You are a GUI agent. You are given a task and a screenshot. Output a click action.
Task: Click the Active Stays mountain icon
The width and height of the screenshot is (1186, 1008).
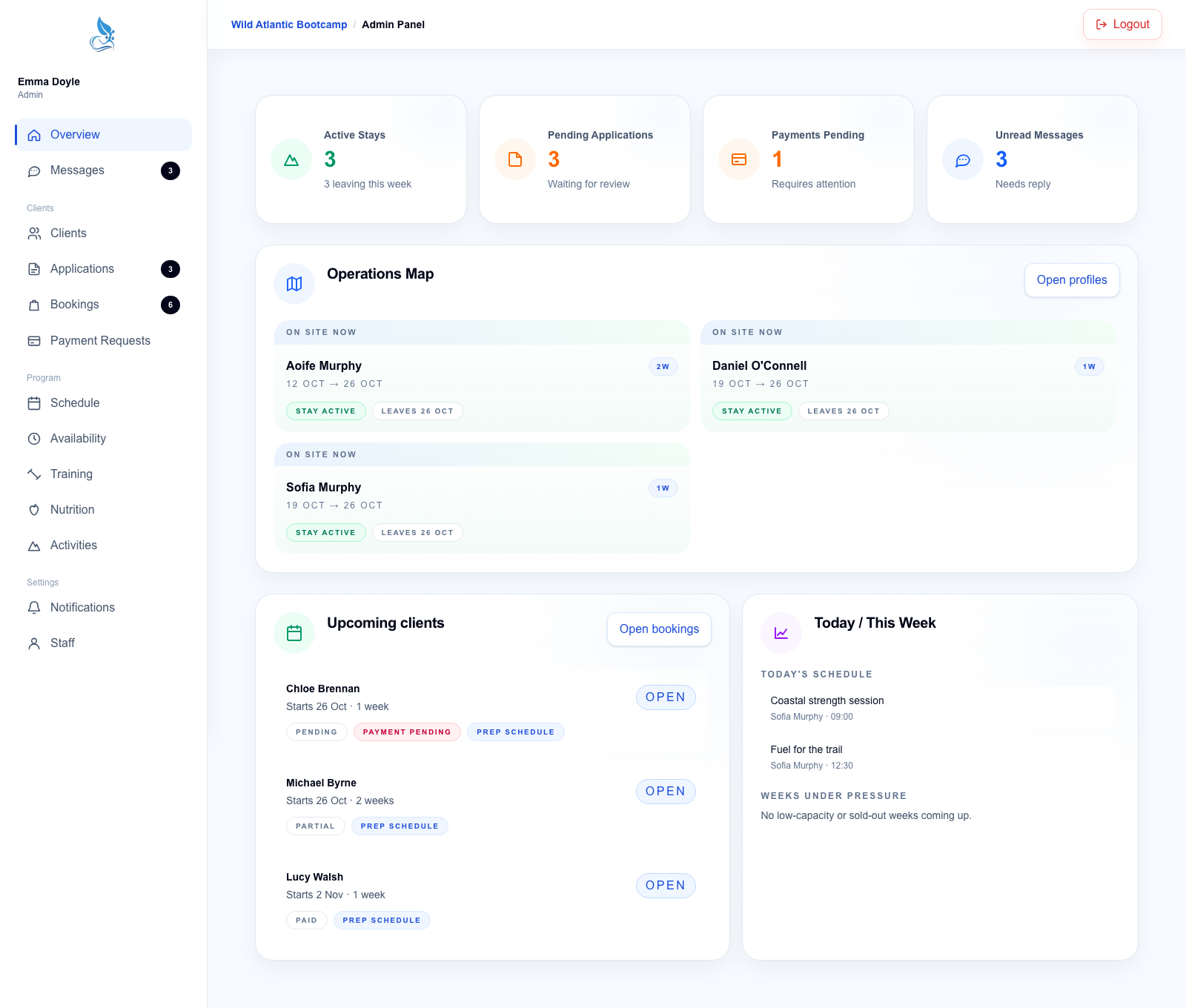[x=291, y=159]
